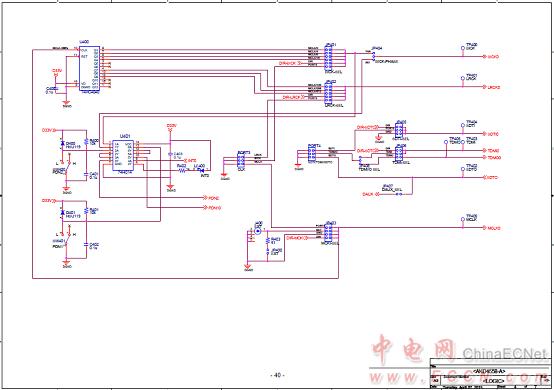This screenshot has width=554, height=390.
Task: Click the page number 40 at bottom
Action: (x=277, y=375)
